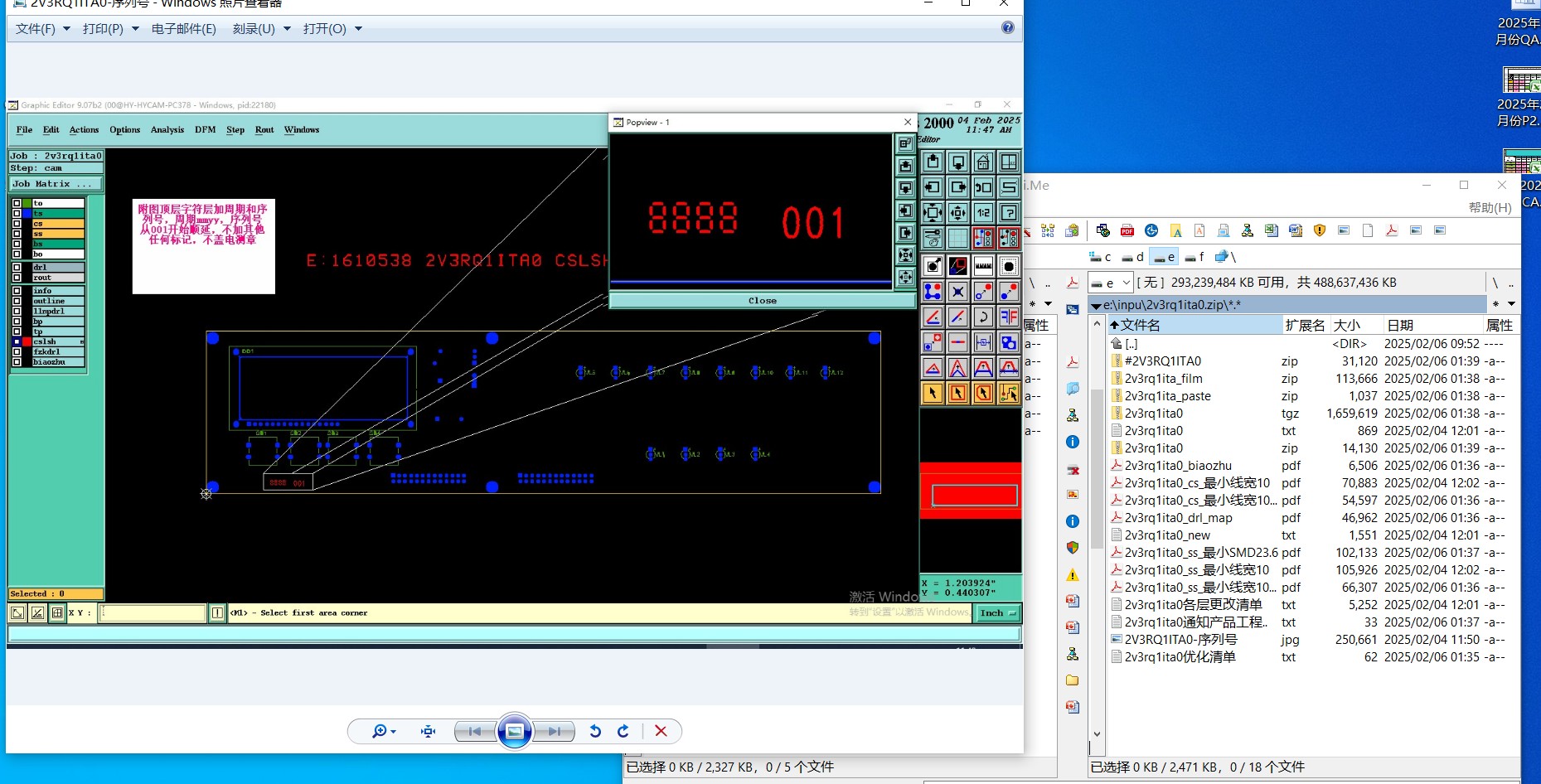Sort the file list by 日期 column
This screenshot has height=784, width=1541.
(x=1432, y=325)
